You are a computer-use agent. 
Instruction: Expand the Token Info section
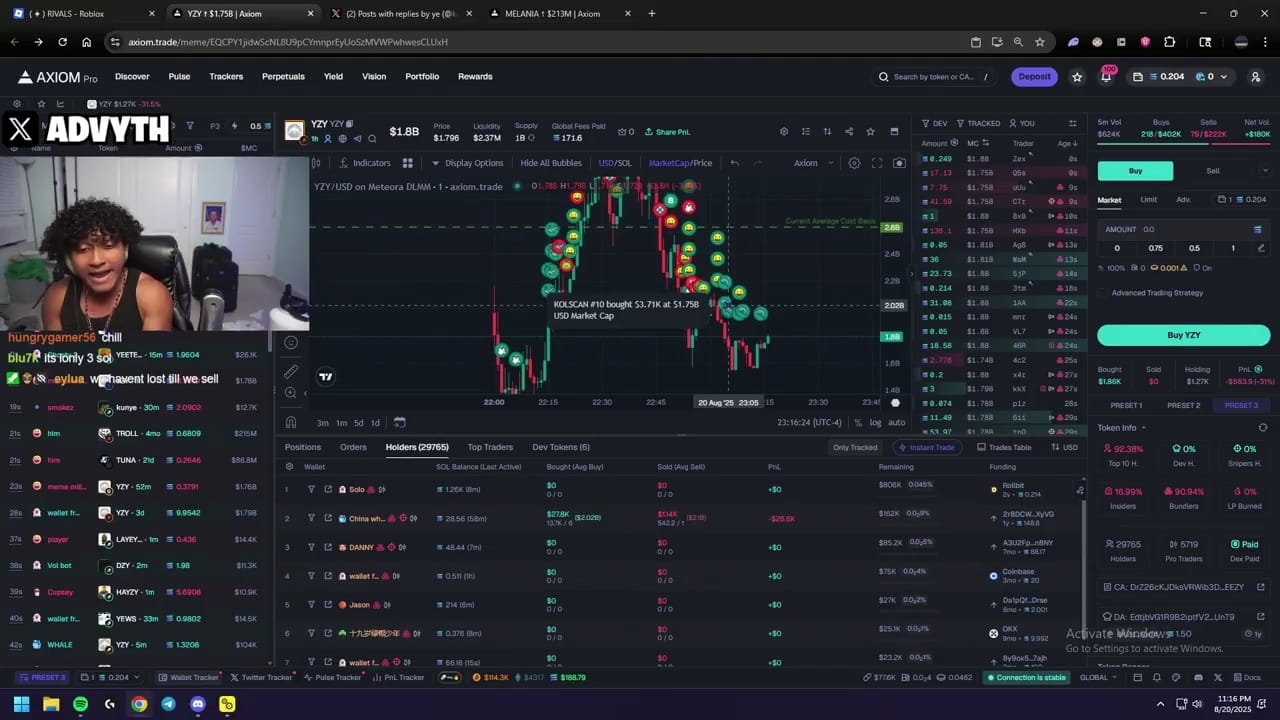click(x=1122, y=428)
